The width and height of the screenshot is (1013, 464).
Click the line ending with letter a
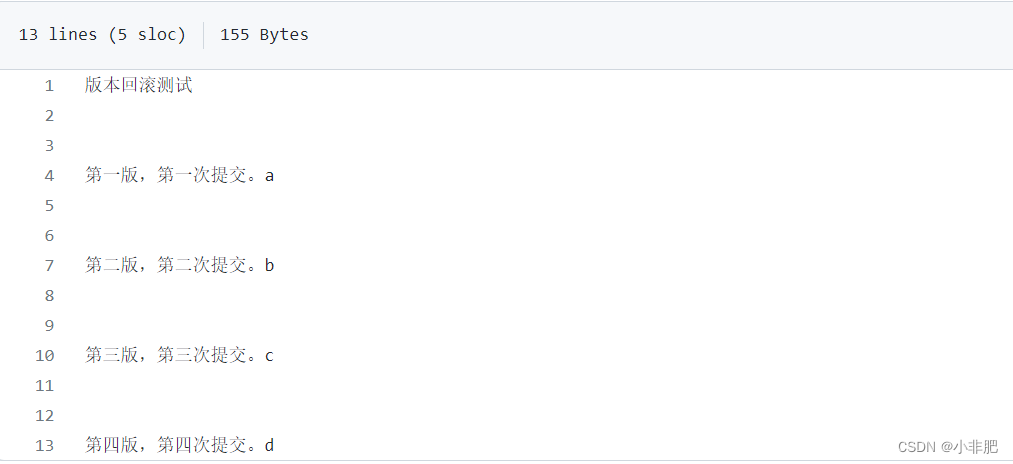(180, 176)
